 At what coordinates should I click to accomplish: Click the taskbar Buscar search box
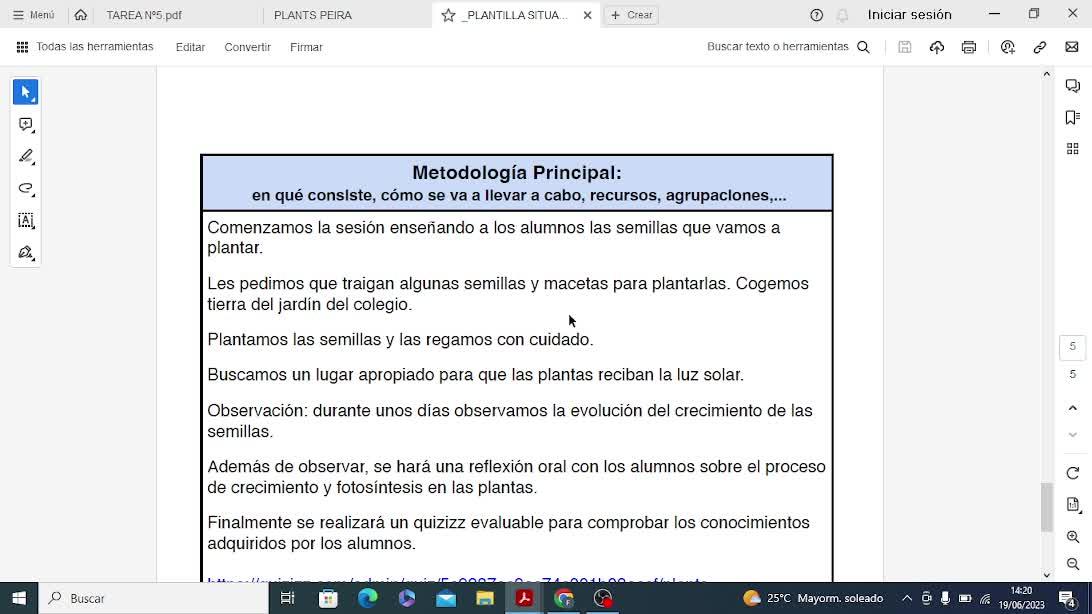click(x=153, y=598)
